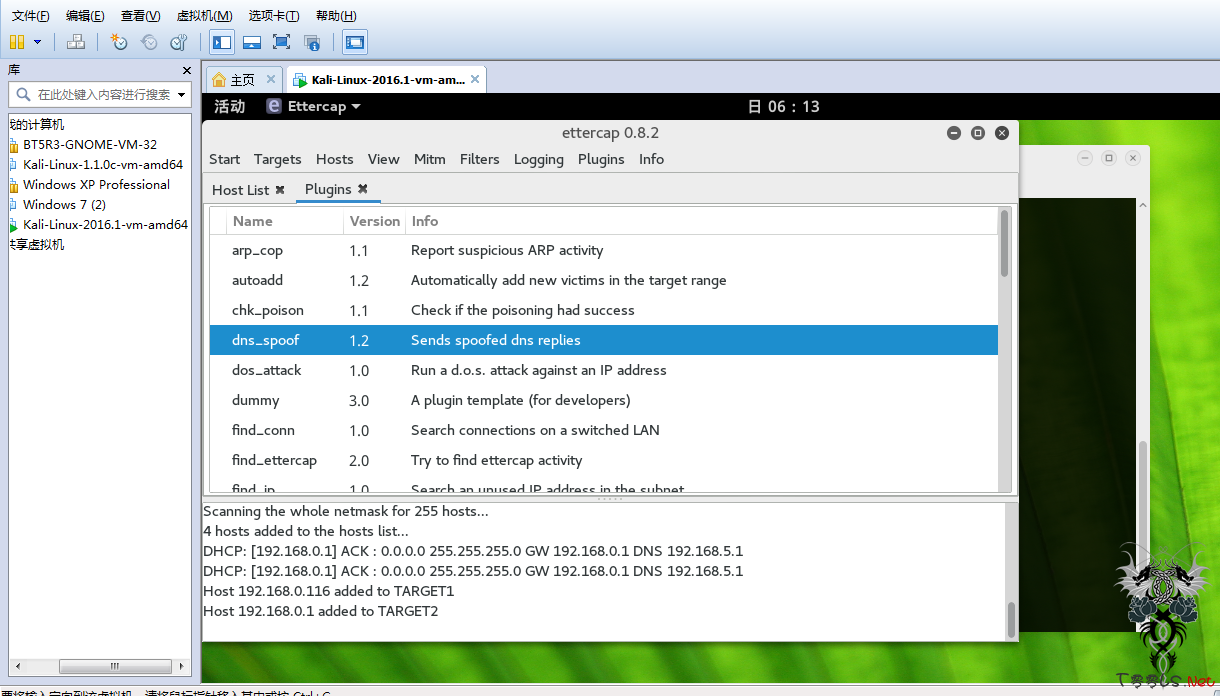Toggle the thumbnail bar icon

pos(252,42)
